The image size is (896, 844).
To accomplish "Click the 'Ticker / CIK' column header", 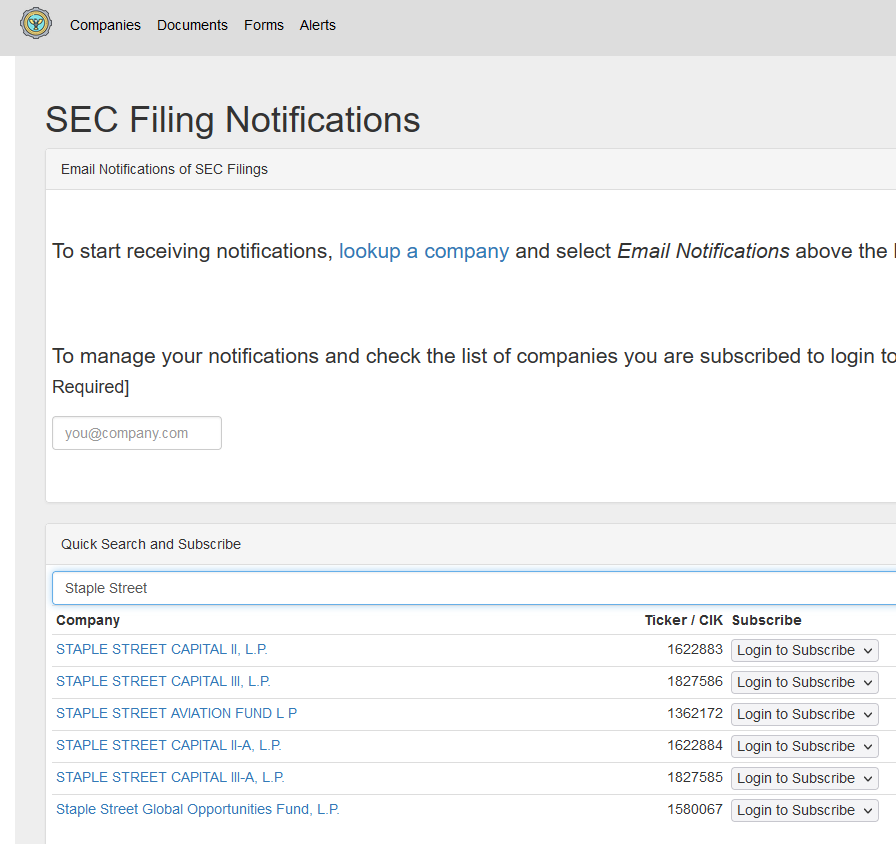I will click(x=683, y=620).
